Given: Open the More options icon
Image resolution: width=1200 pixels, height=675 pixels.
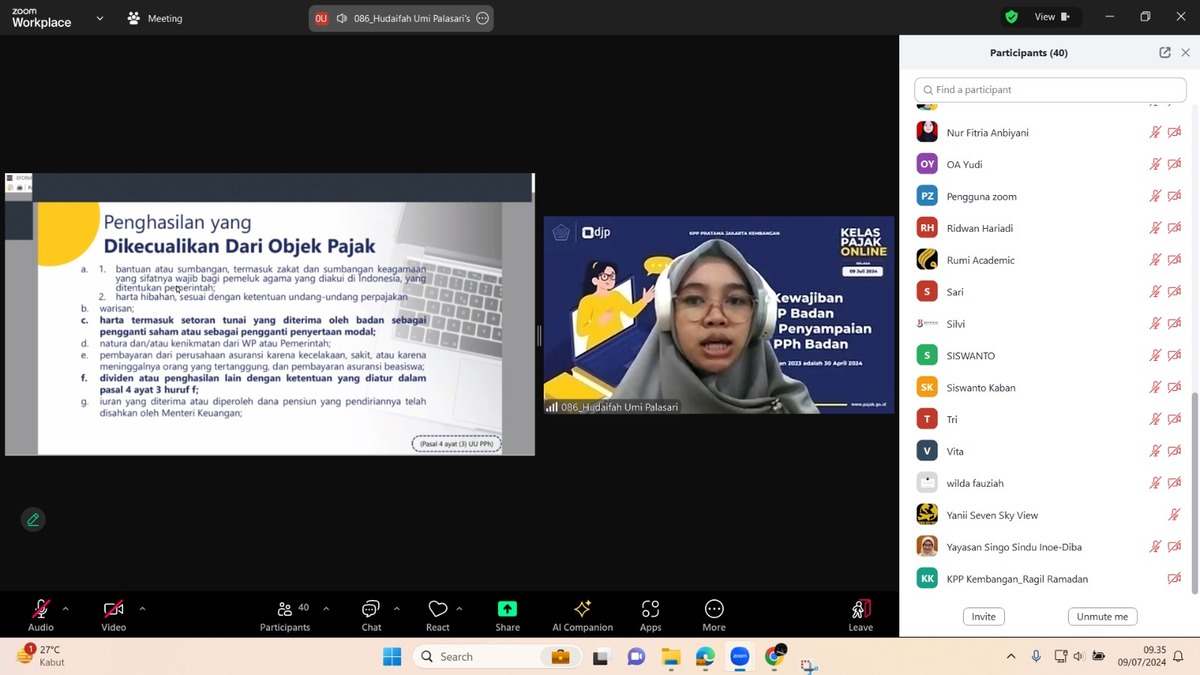Looking at the screenshot, I should click(713, 609).
